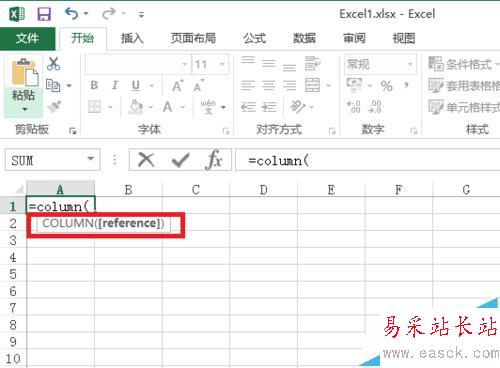The image size is (500, 368).
Task: Click the Merge and Center icon
Action: coord(312,85)
